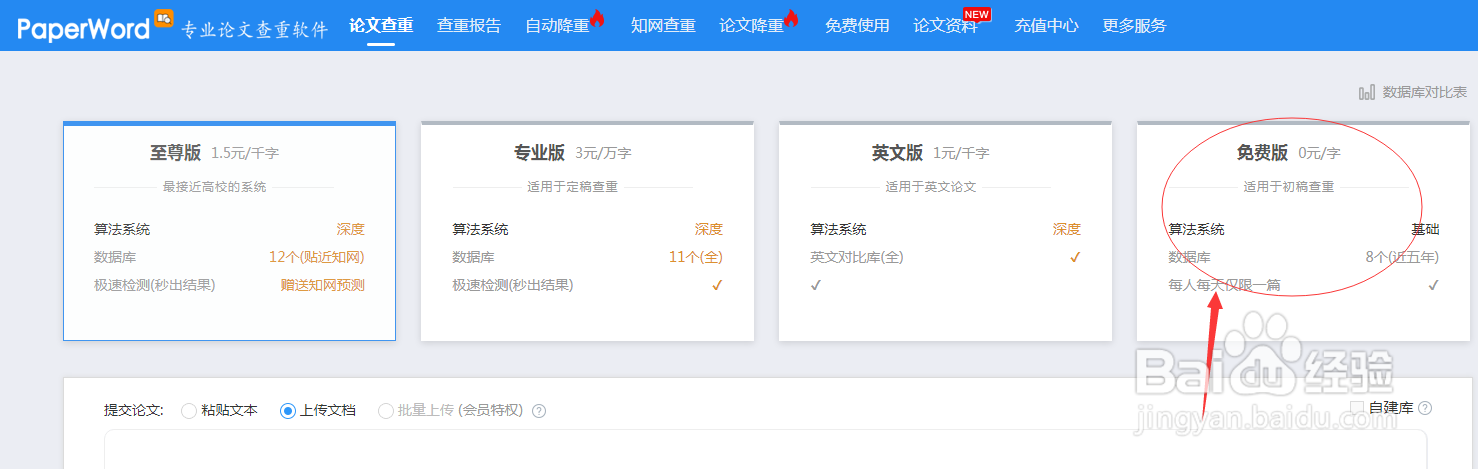Viewport: 1478px width, 469px height.
Task: Click the orange checkmark beside 英文对比库(全)
Action: point(1075,257)
